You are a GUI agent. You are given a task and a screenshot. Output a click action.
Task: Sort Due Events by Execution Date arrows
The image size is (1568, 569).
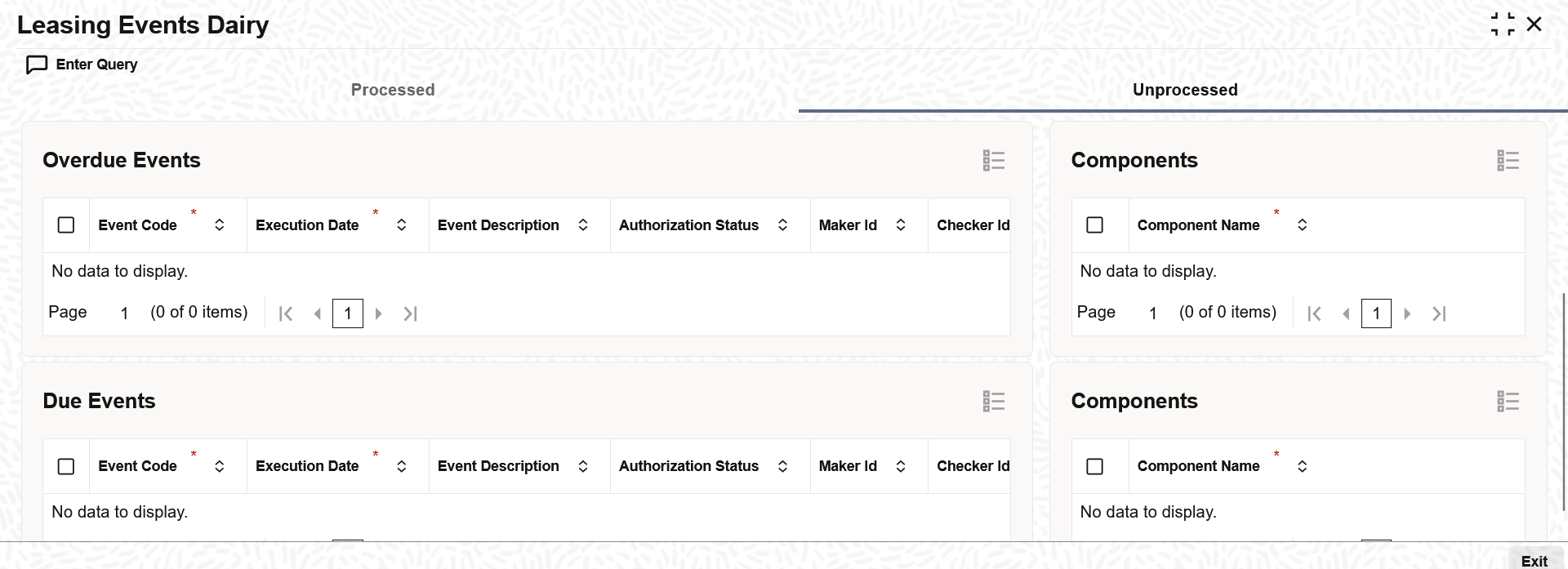[402, 466]
